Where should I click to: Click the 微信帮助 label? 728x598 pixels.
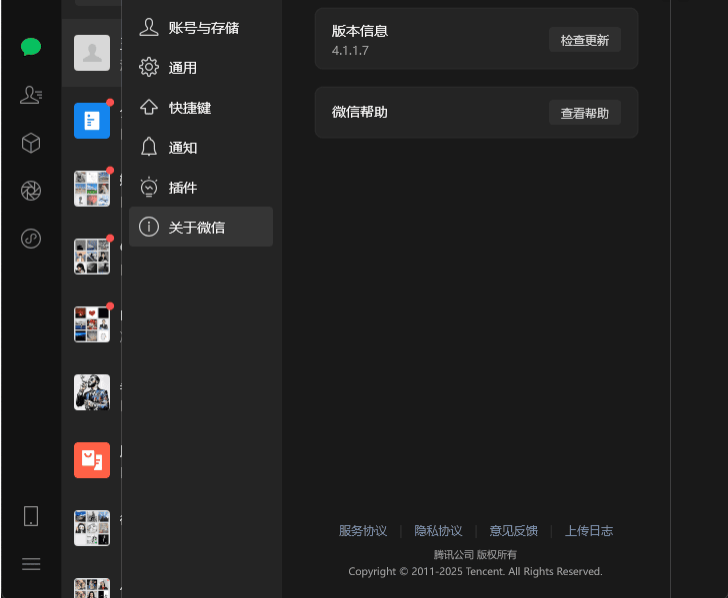coord(360,112)
